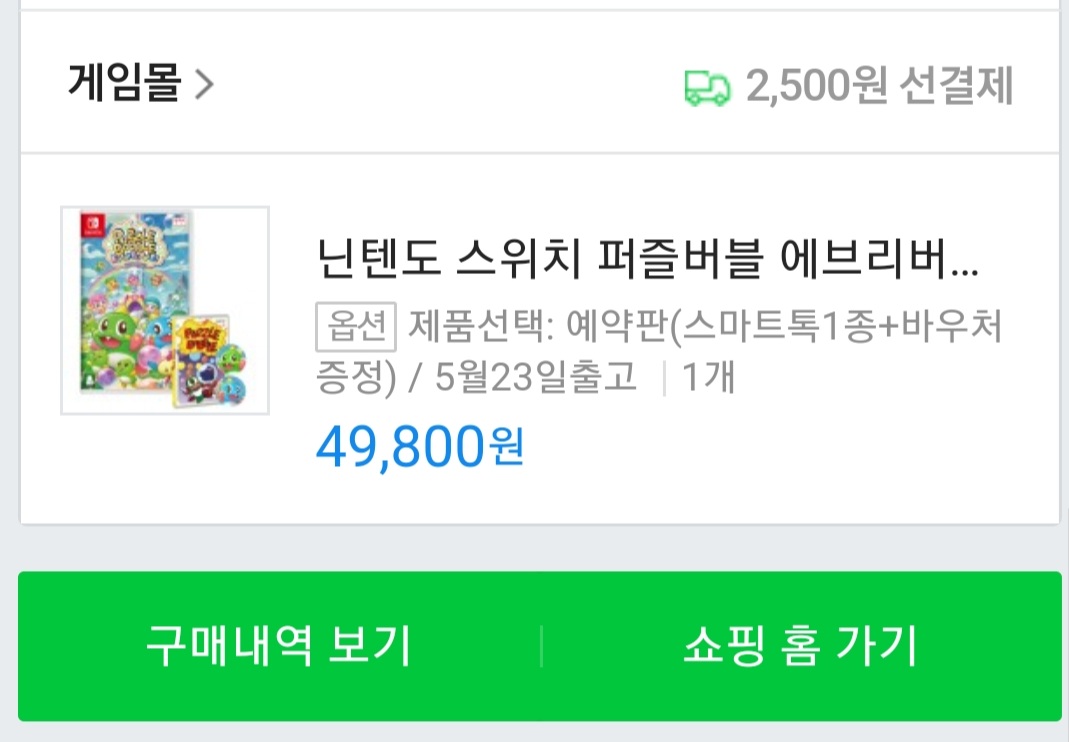This screenshot has width=1069, height=742.
Task: Tap the chevron arrow beside 게임몰
Action: pos(205,85)
